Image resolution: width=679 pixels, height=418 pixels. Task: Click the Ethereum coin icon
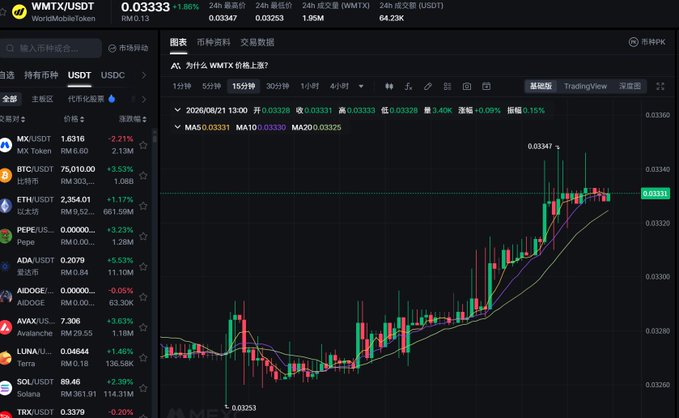(6, 206)
